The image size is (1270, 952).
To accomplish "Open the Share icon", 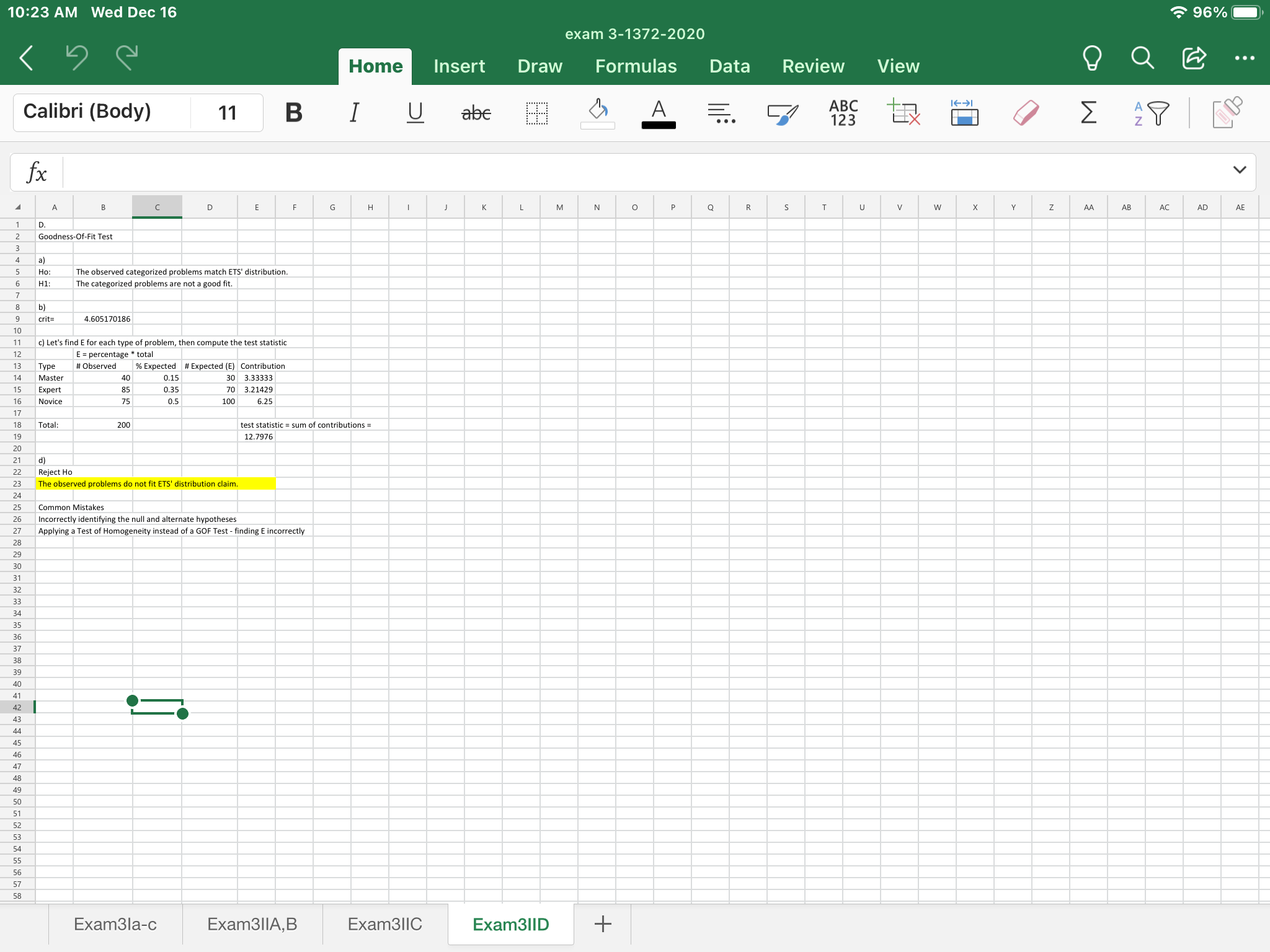I will pyautogui.click(x=1194, y=58).
